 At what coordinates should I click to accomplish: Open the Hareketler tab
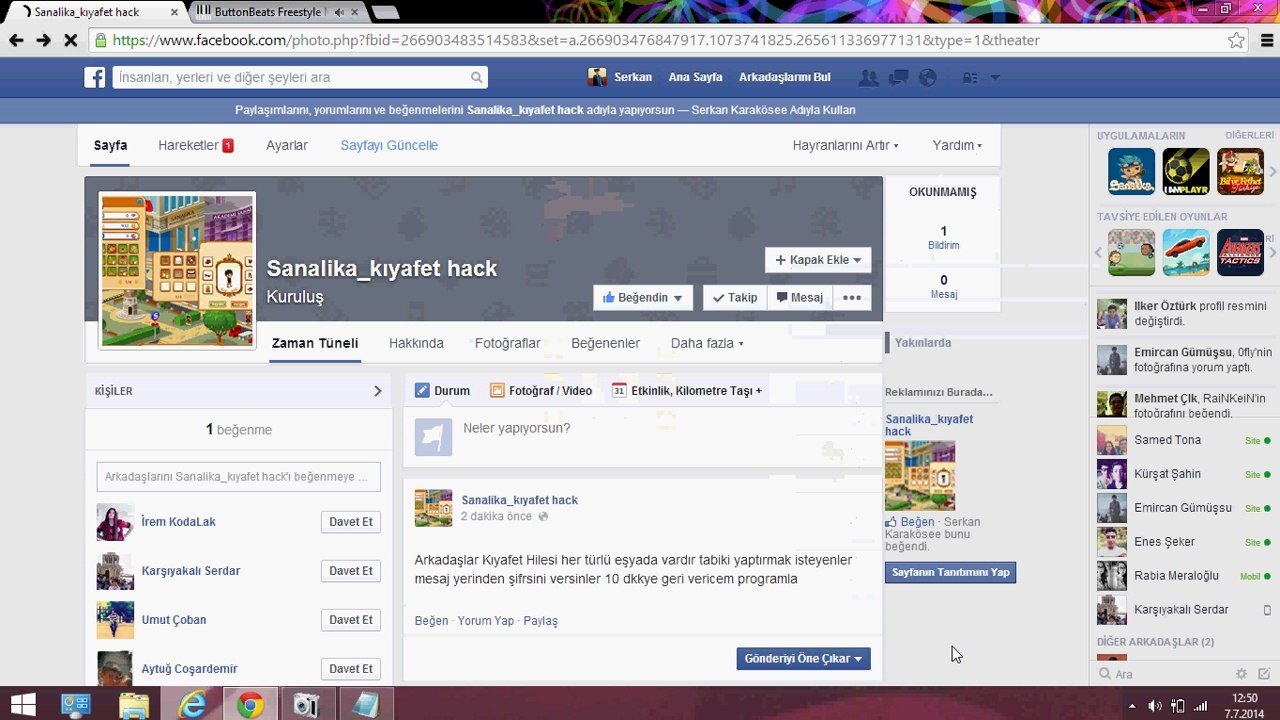pos(195,145)
